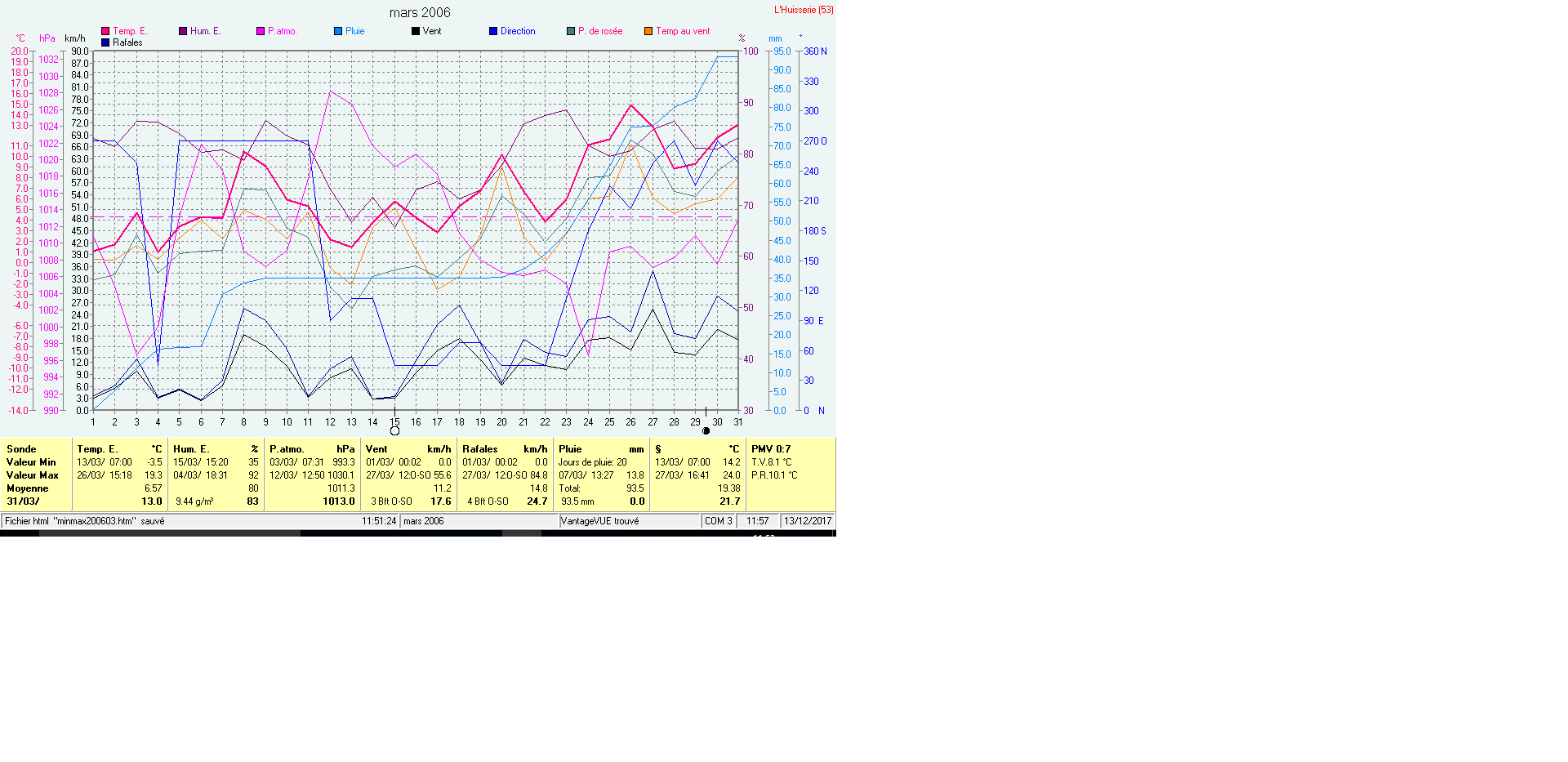The image size is (1568, 762).
Task: Click the 'Sonde' header in the summary table
Action: [21, 449]
